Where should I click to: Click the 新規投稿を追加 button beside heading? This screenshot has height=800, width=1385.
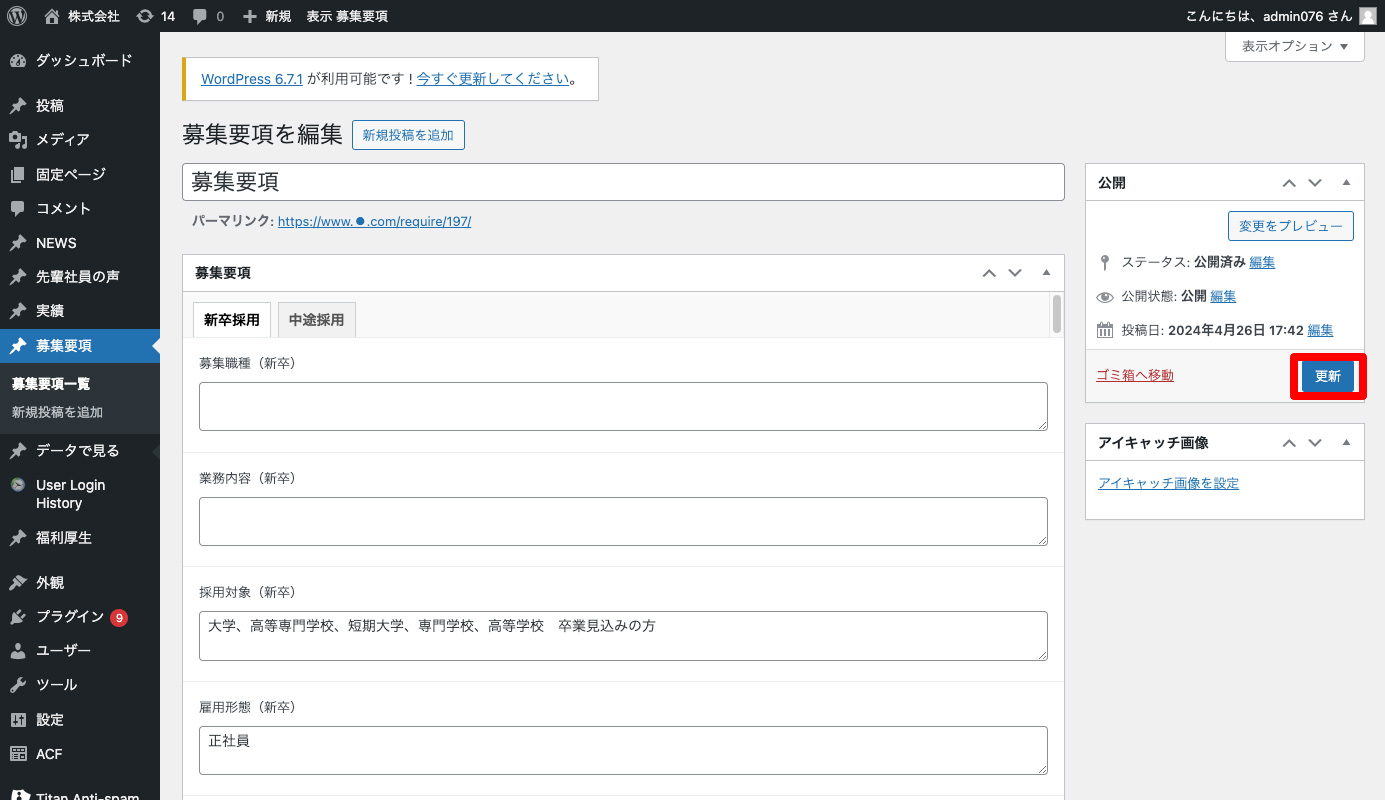408,135
